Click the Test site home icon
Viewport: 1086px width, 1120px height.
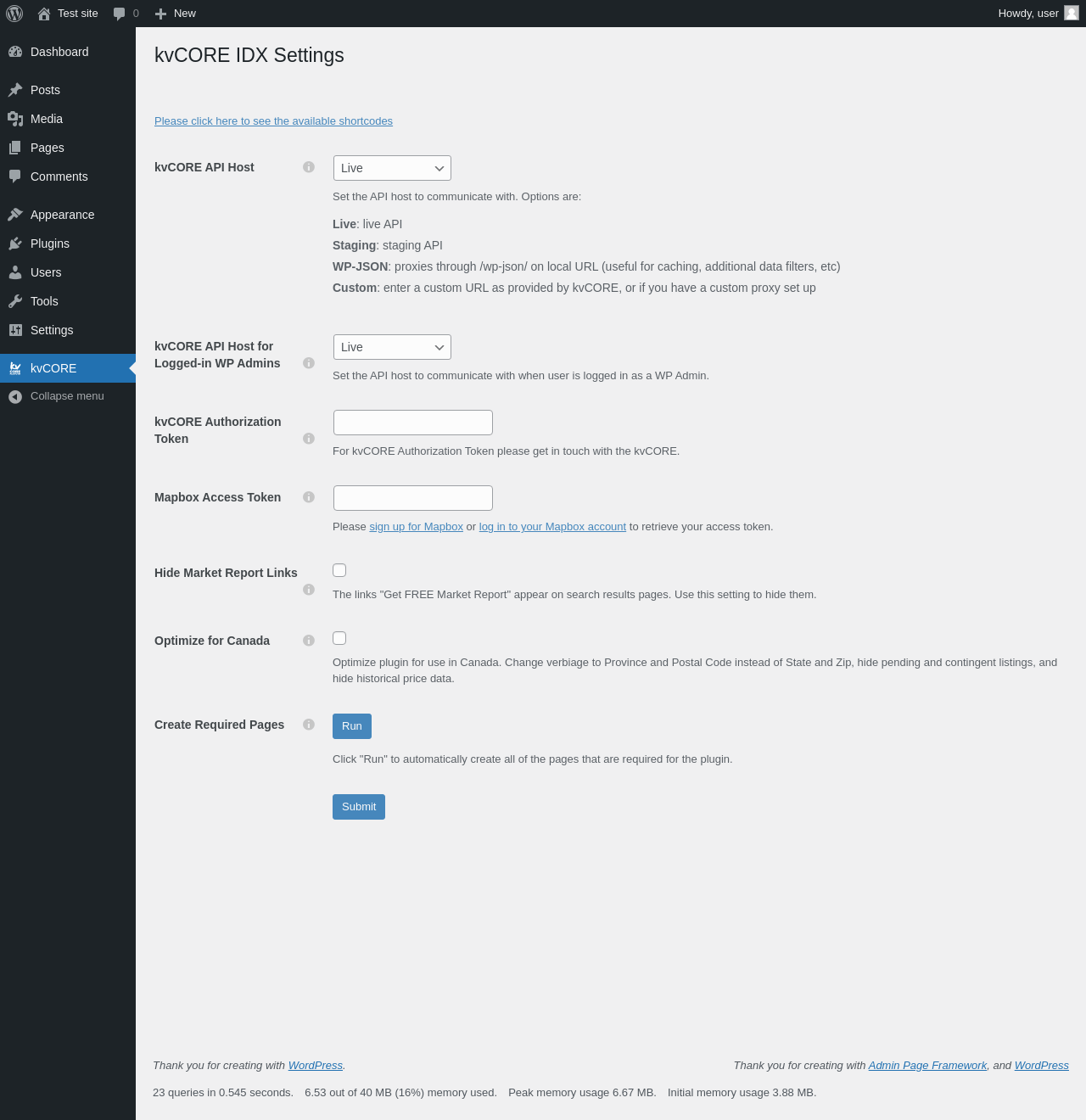click(44, 14)
